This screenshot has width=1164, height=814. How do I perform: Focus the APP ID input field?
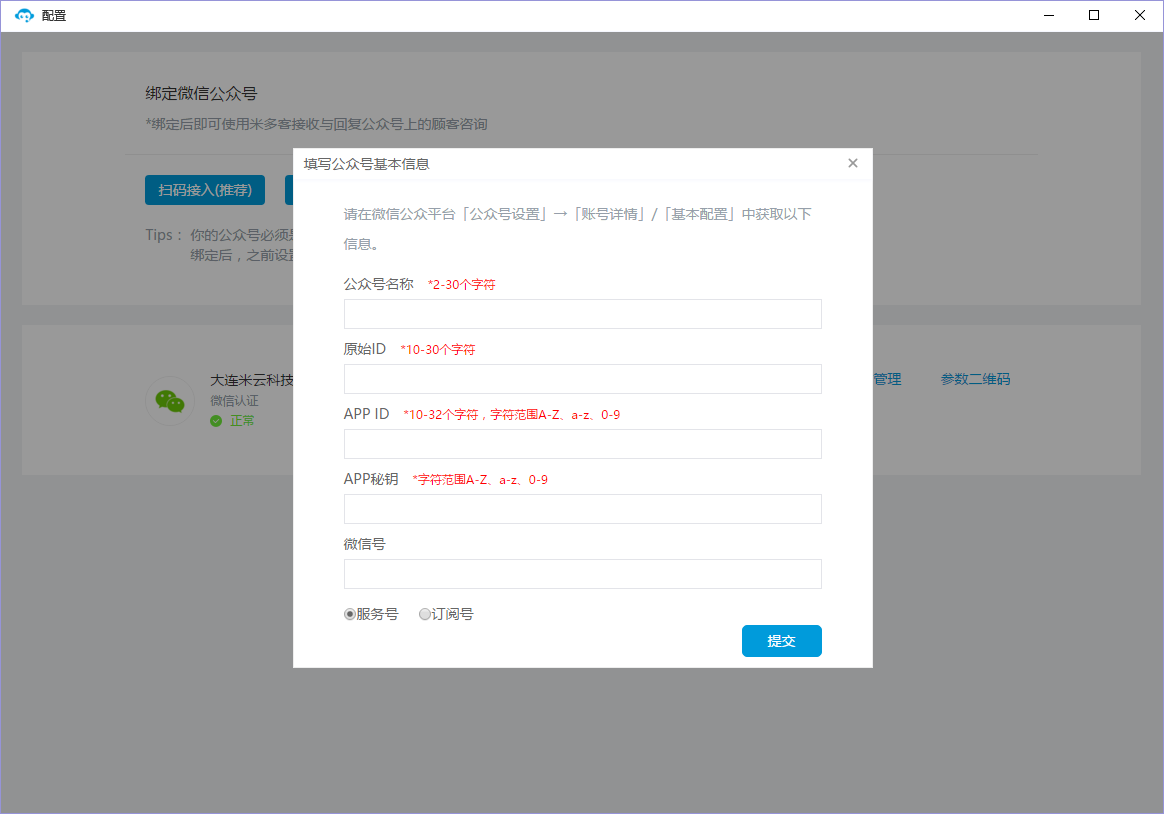point(582,444)
